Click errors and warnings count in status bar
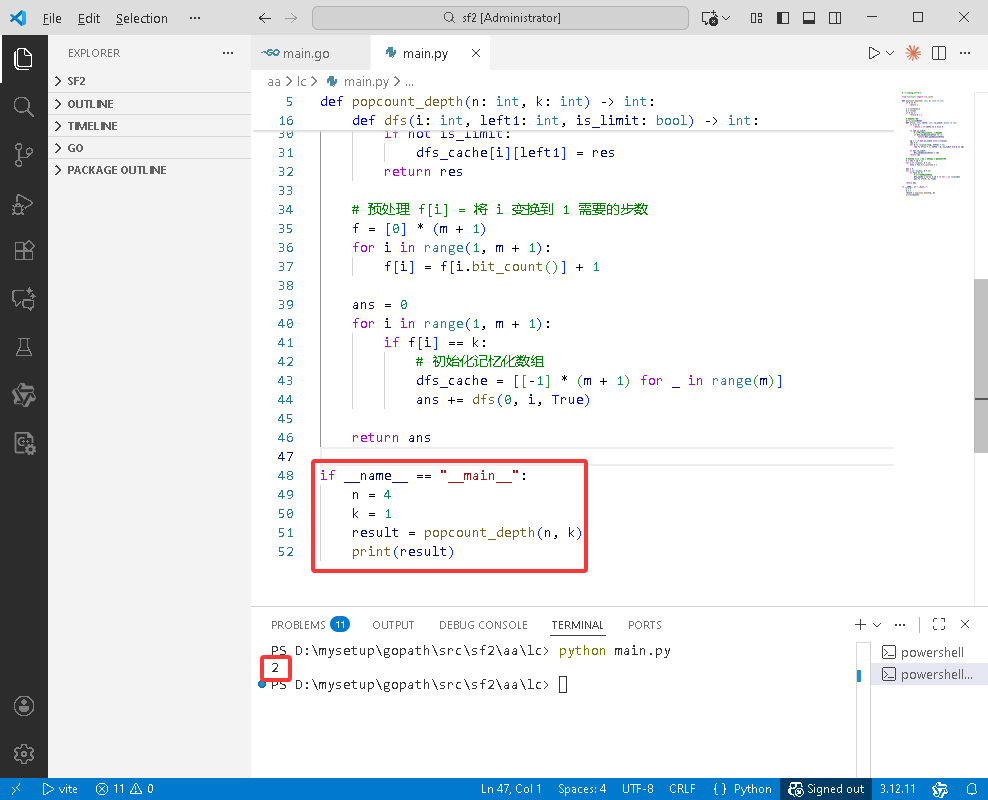Screen dimensions: 988x800 pyautogui.click(x=125, y=789)
